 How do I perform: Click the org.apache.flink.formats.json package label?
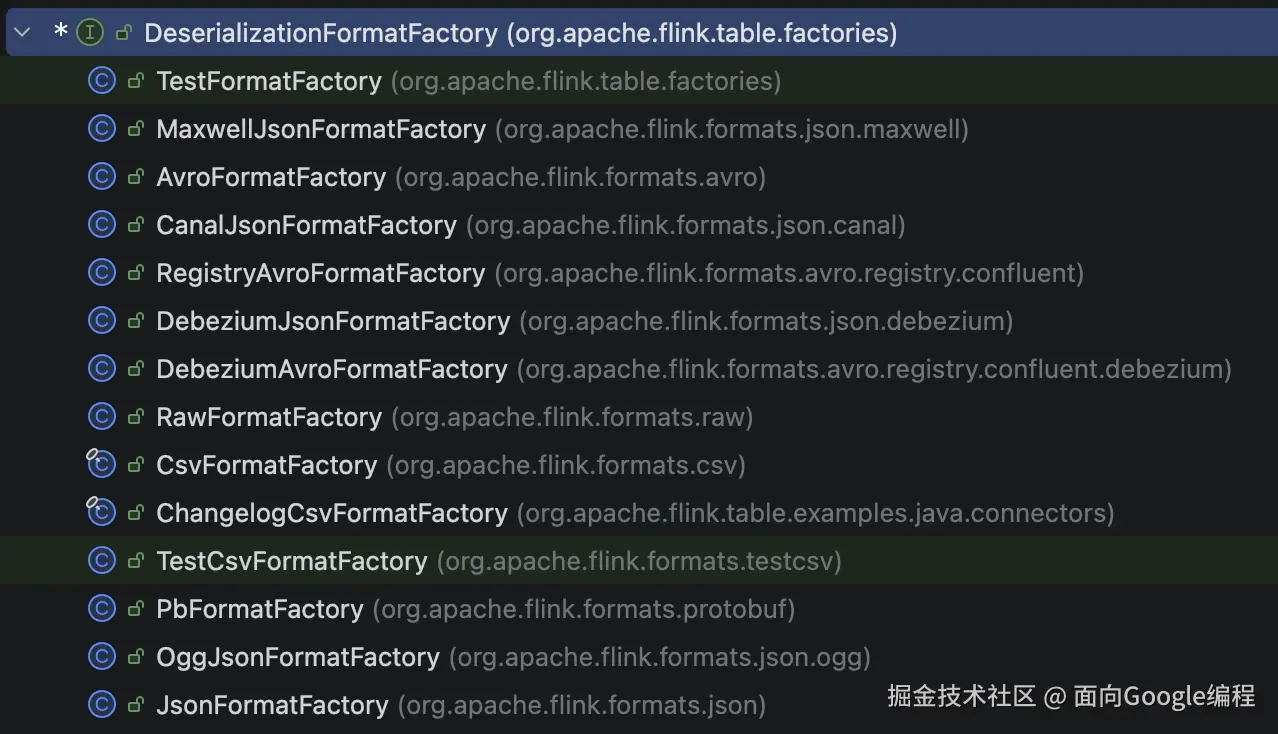581,704
